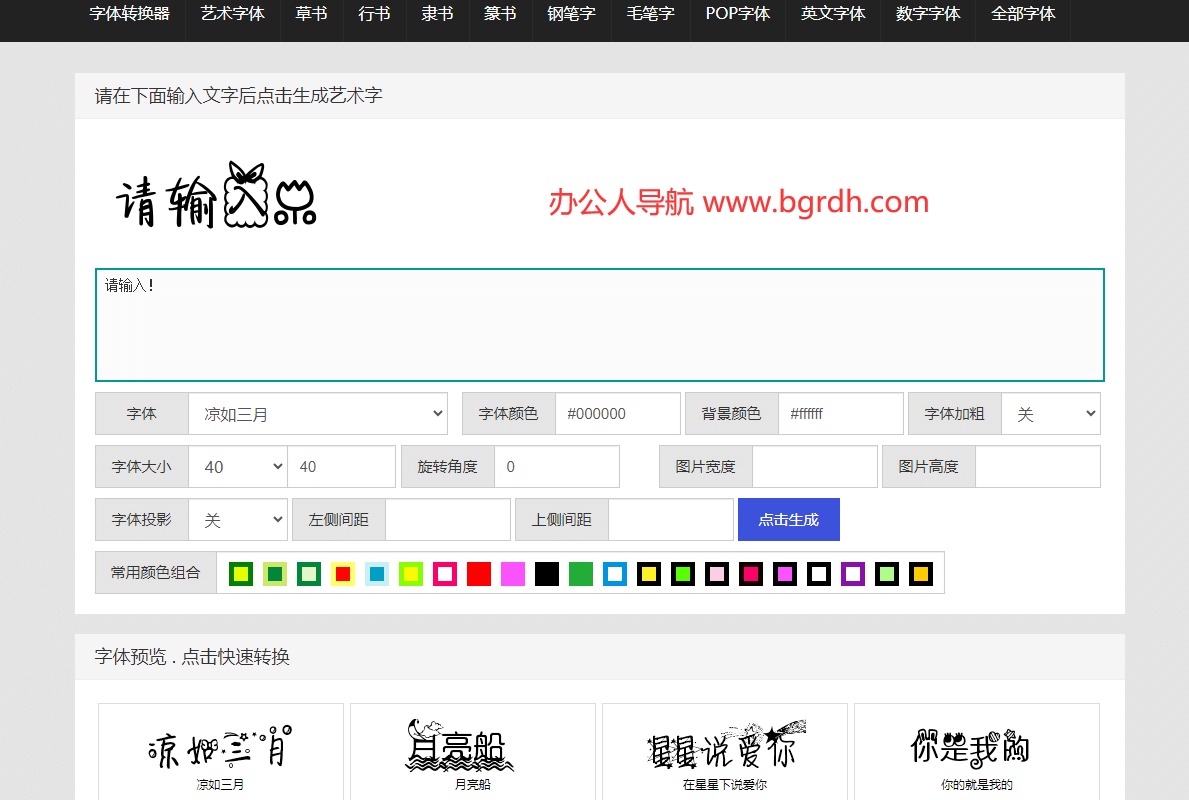The width and height of the screenshot is (1189, 800).
Task: Edit the 旋转角度 rotation value
Action: pos(557,466)
